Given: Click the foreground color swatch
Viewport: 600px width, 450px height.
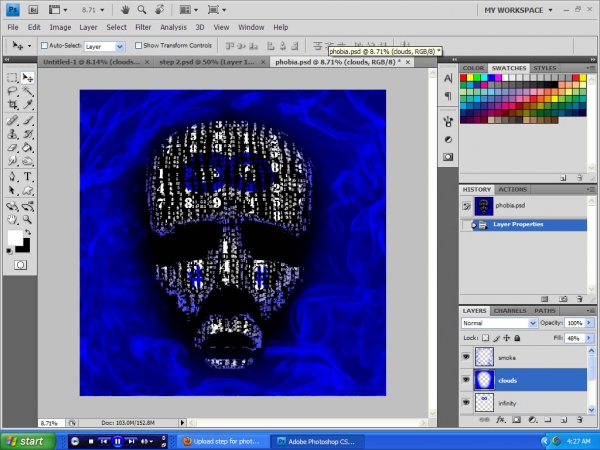Looking at the screenshot, I should (15, 238).
